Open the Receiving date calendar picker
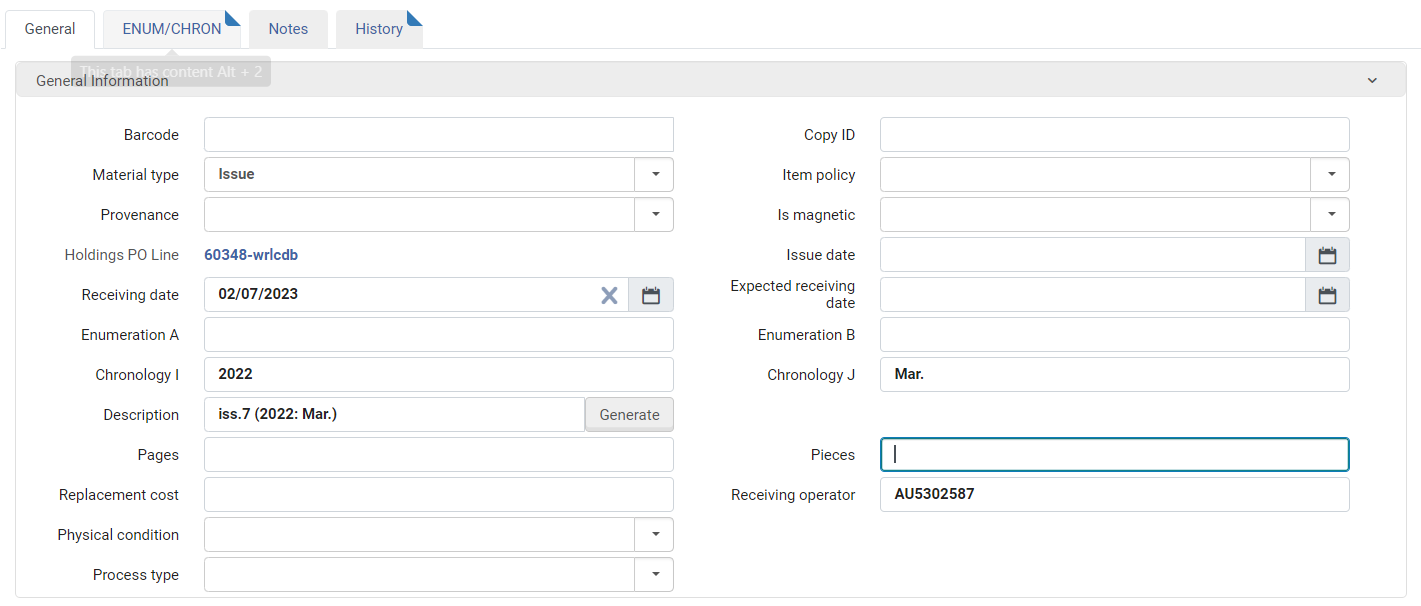 tap(651, 295)
